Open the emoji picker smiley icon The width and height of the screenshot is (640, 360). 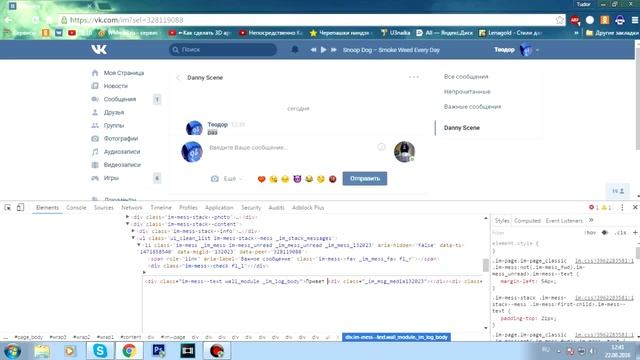tap(381, 147)
